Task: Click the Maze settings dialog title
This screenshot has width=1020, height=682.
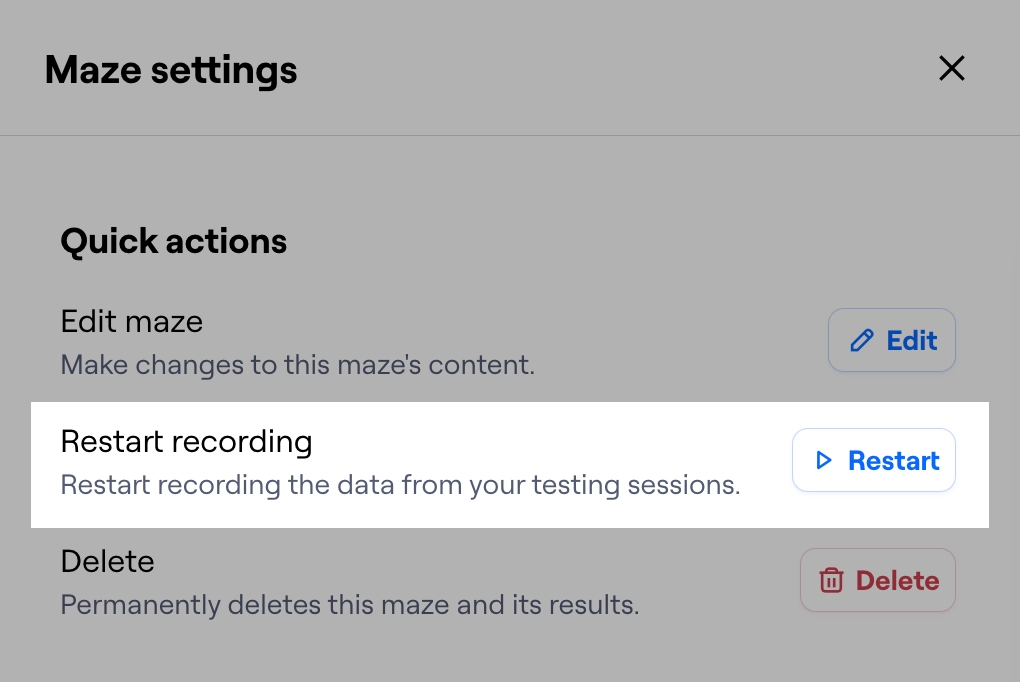Action: point(170,69)
